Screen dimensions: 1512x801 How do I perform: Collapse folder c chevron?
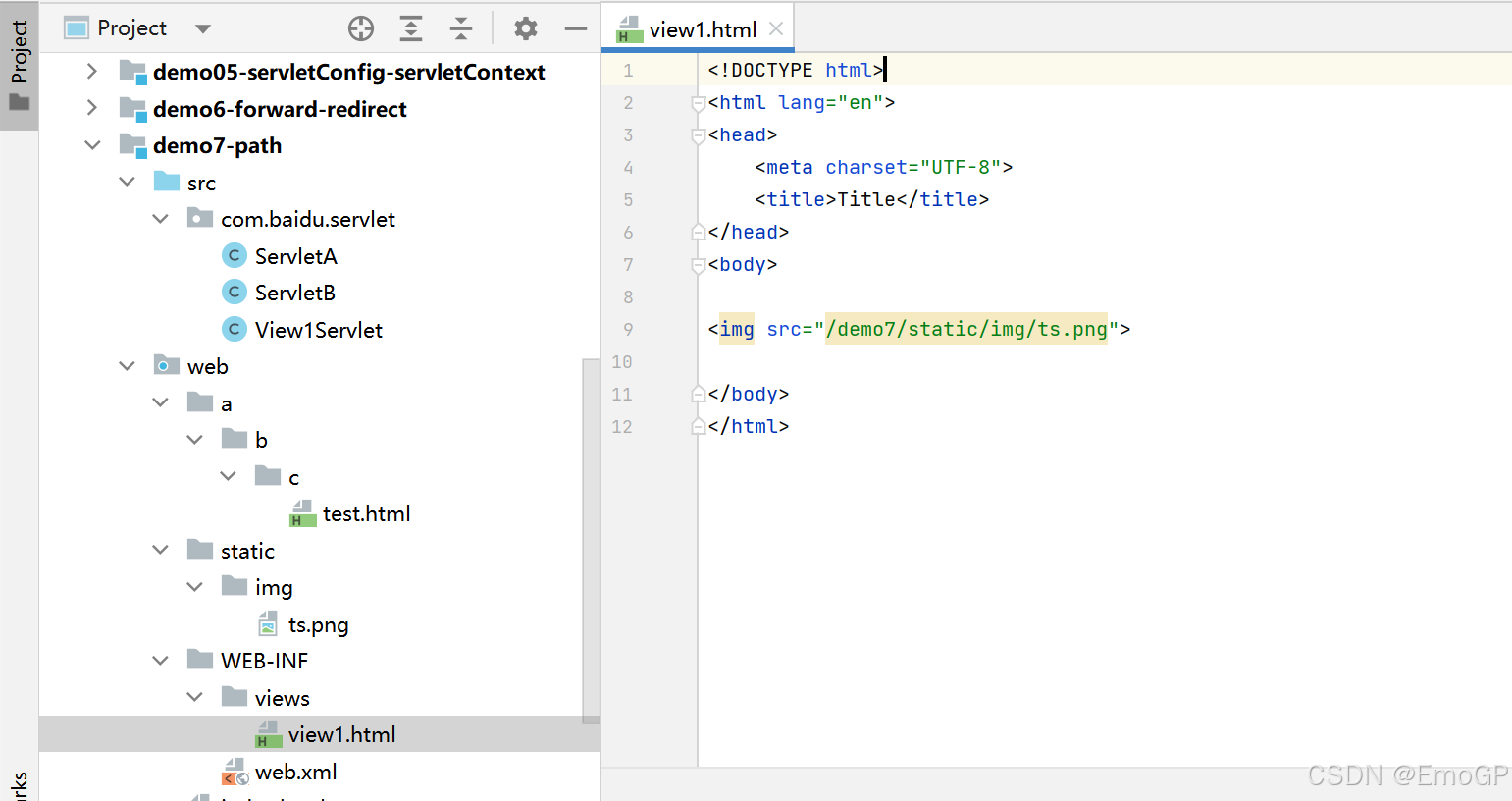229,476
